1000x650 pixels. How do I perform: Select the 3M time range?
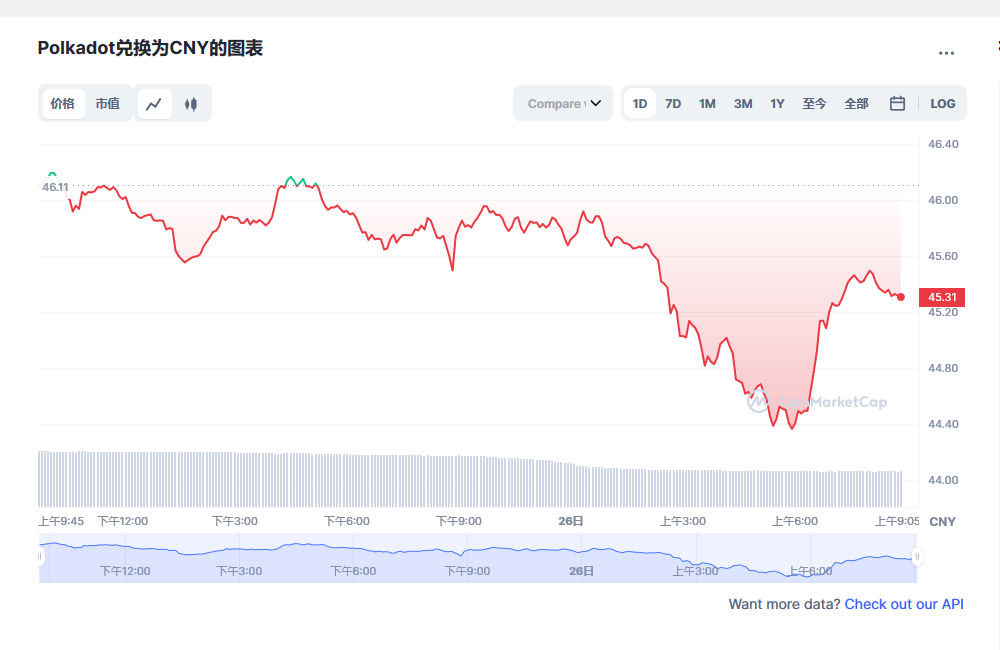coord(743,103)
